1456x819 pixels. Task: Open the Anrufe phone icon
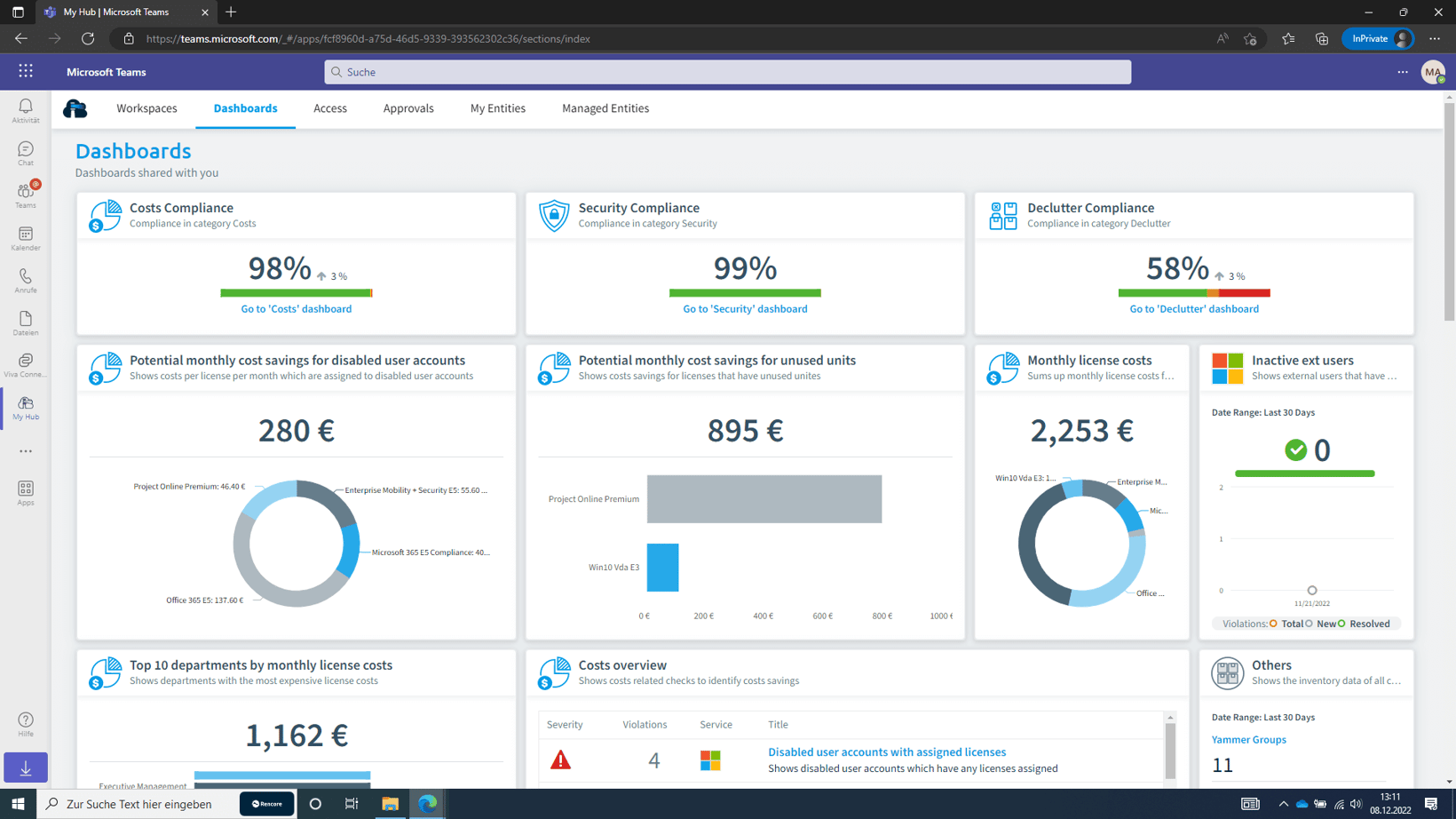[x=26, y=281]
